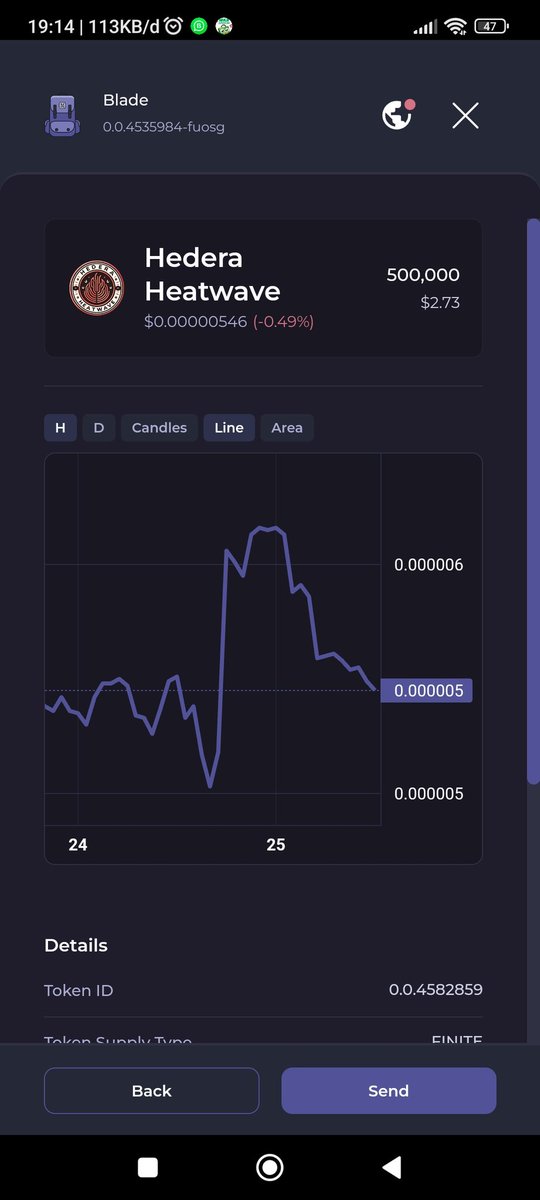Image resolution: width=540 pixels, height=1200 pixels.
Task: Tap the -0.49% price change
Action: click(x=283, y=322)
